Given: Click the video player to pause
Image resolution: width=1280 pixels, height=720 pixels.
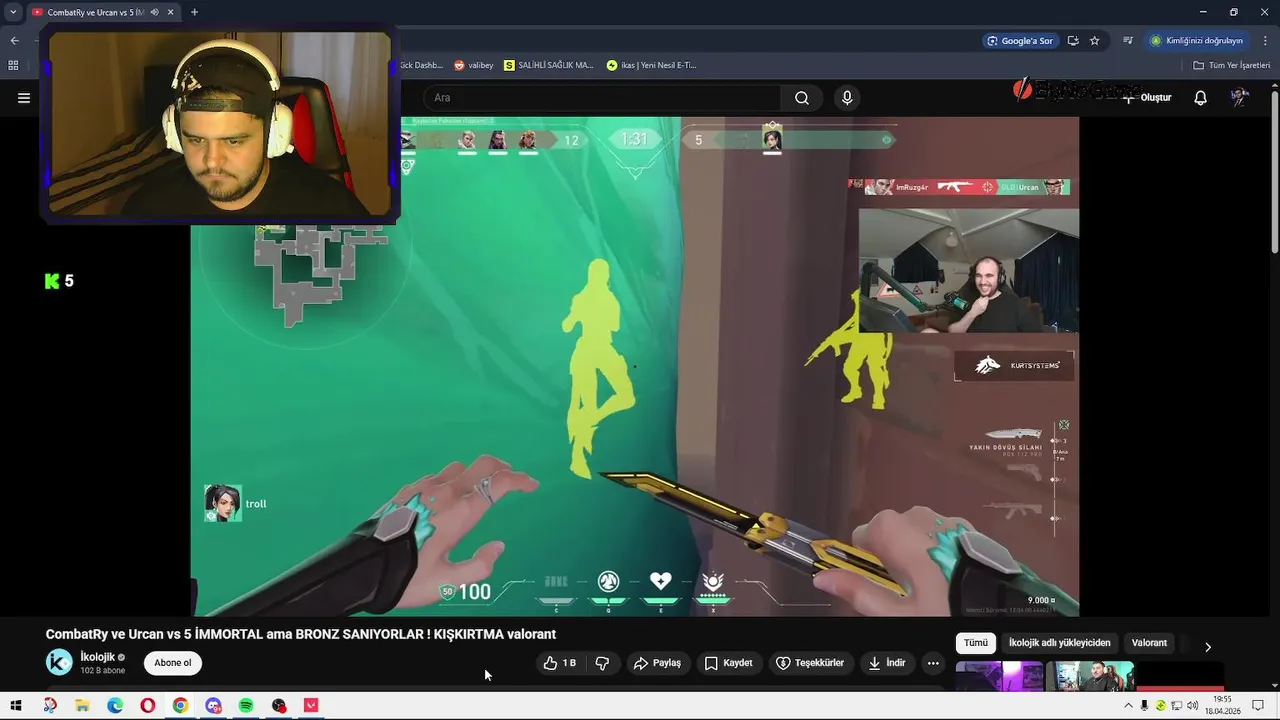Looking at the screenshot, I should pyautogui.click(x=635, y=366).
